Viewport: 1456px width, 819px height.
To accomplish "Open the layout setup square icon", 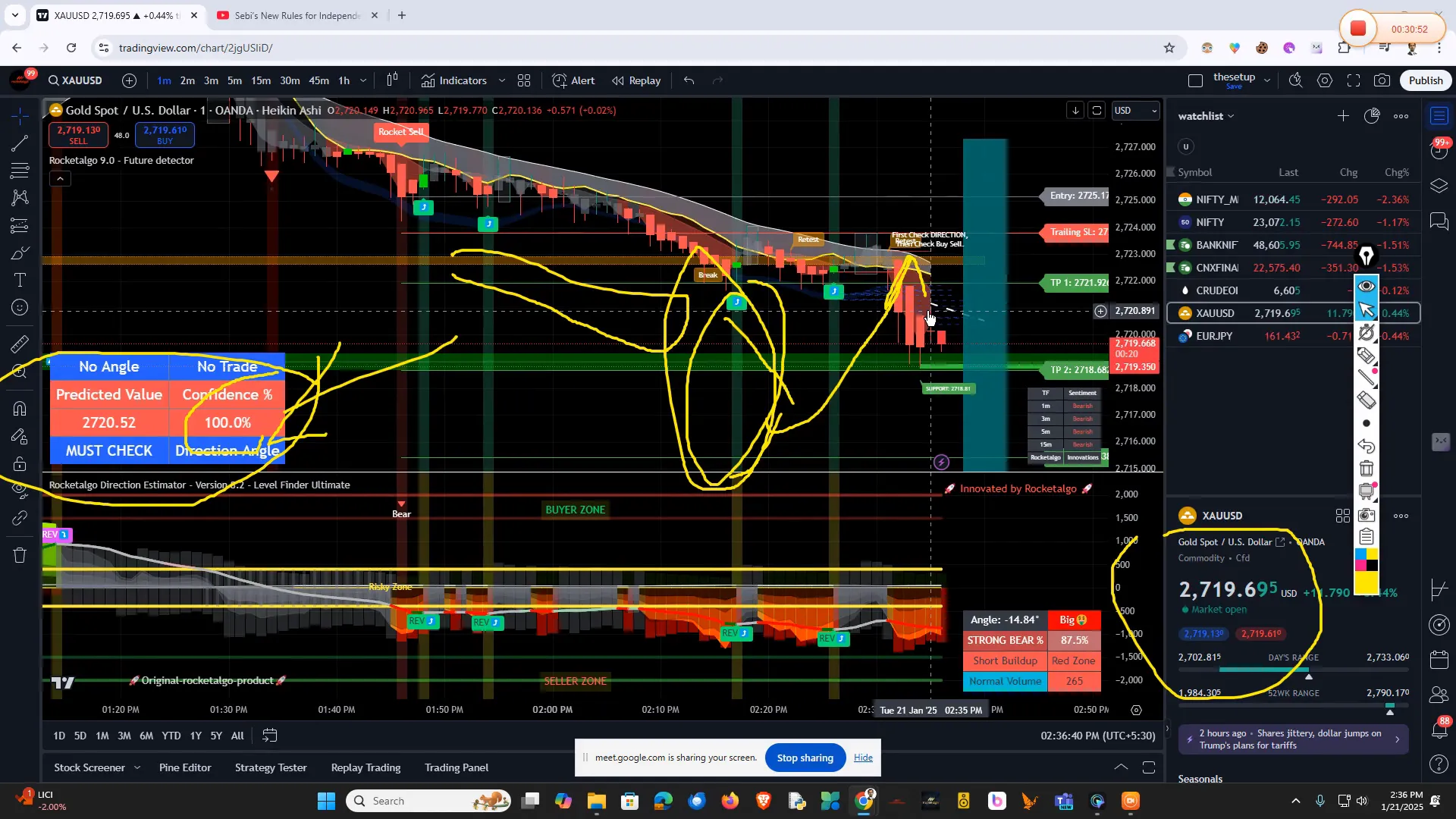I will point(1196,80).
